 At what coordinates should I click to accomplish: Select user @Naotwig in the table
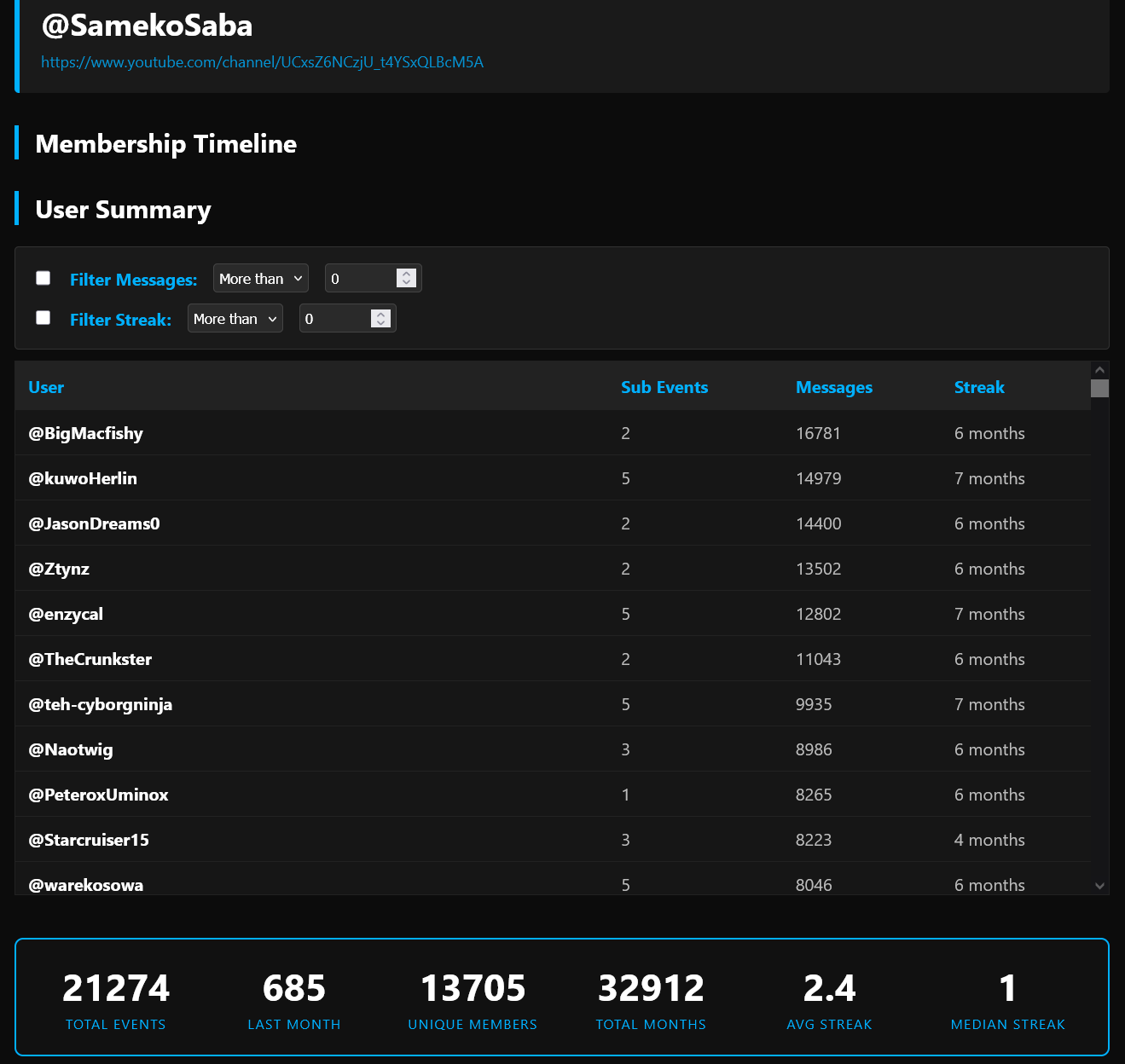point(71,749)
